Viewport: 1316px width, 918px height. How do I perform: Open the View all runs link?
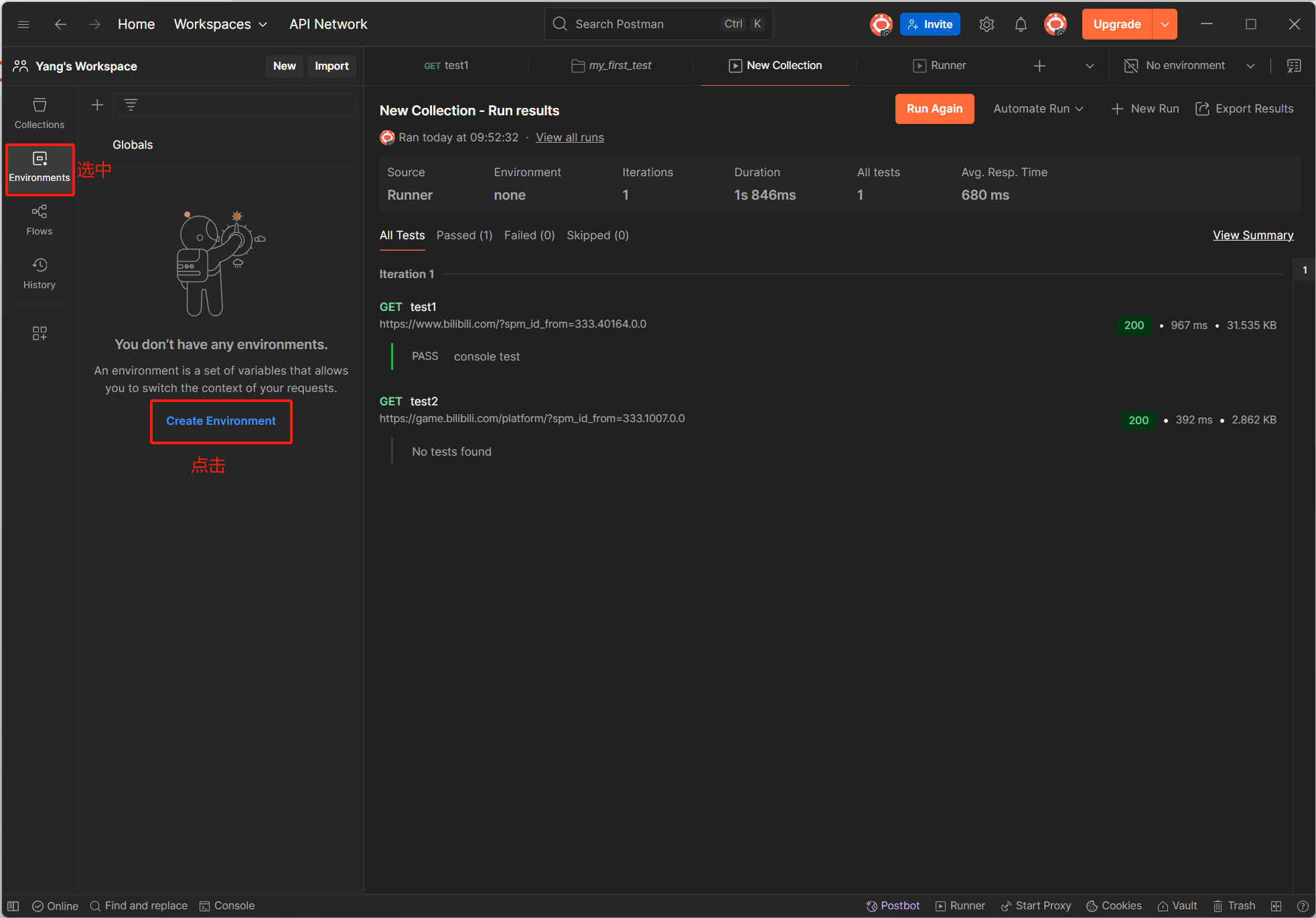(570, 137)
